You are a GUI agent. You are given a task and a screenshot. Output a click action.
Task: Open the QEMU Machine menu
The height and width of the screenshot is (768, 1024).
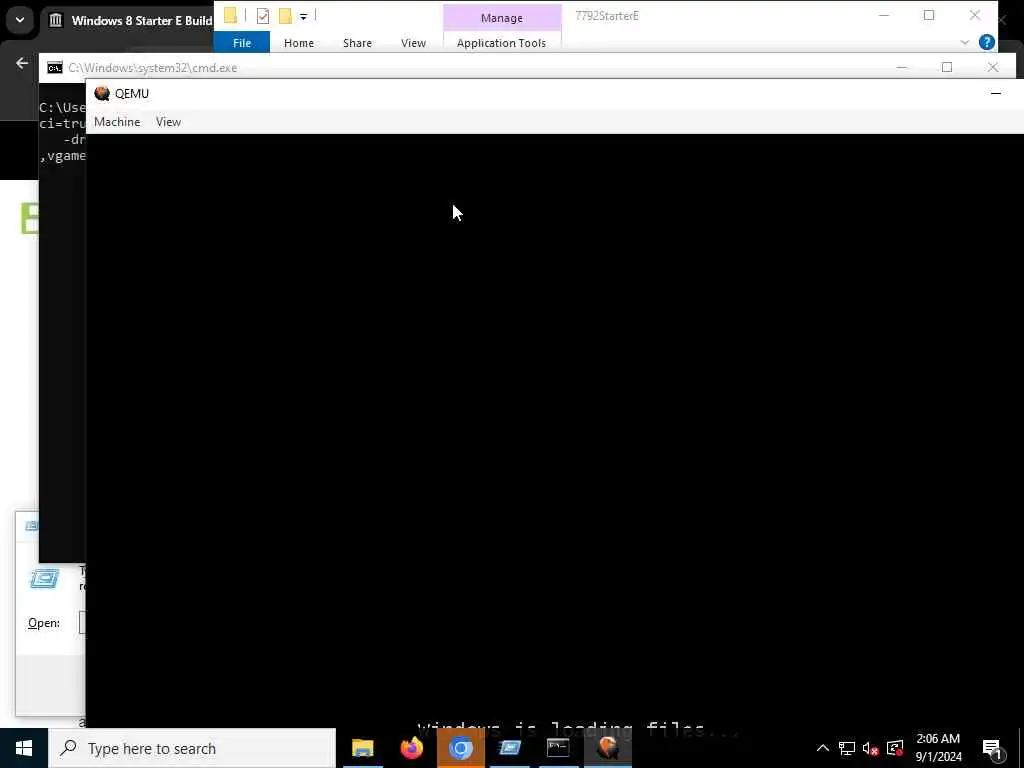click(117, 122)
